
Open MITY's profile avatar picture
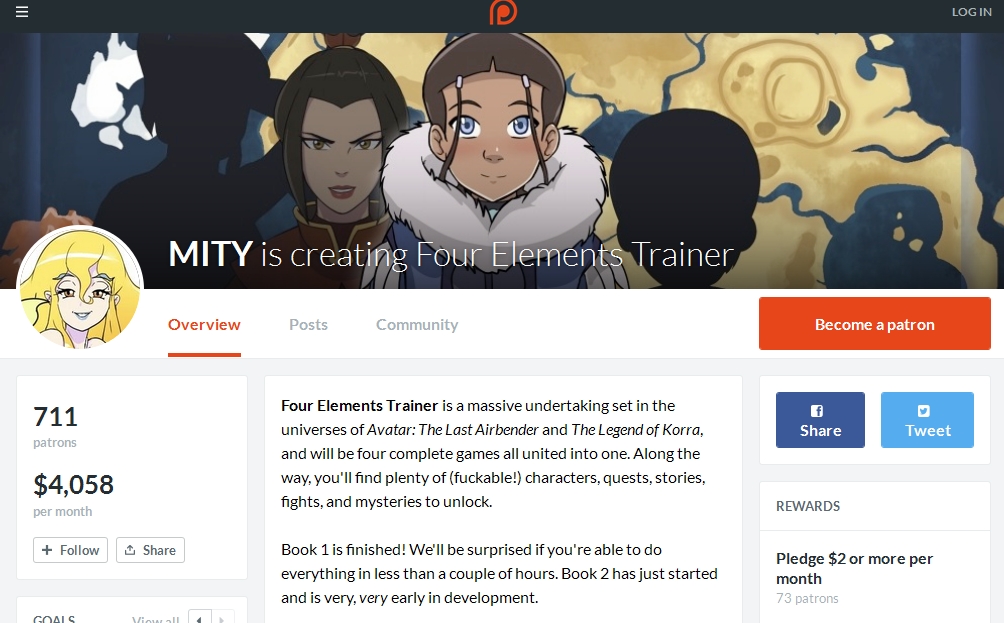(x=80, y=289)
